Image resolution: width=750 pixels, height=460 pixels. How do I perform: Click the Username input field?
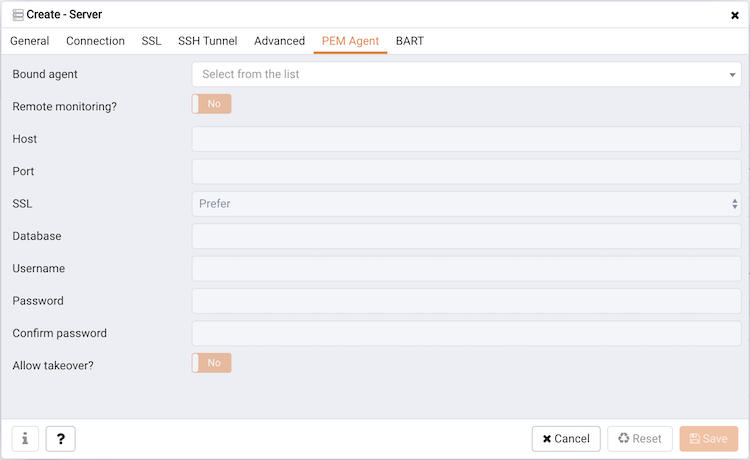[466, 268]
